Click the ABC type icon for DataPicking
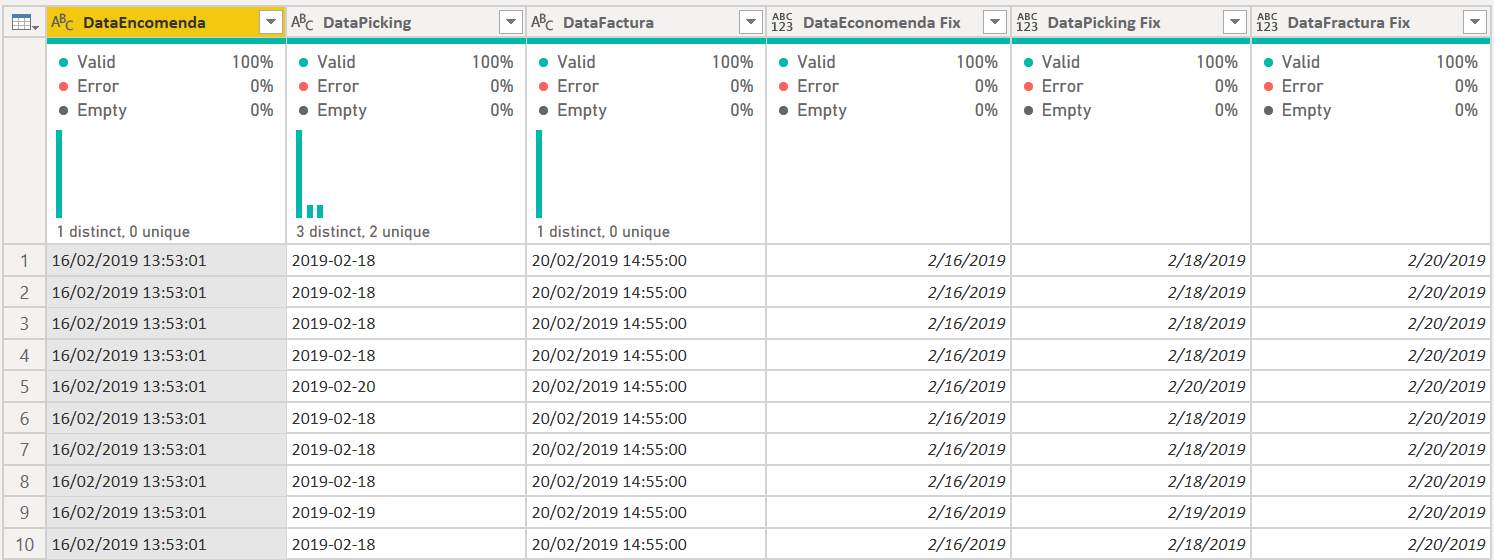This screenshot has width=1494, height=560. [x=302, y=22]
